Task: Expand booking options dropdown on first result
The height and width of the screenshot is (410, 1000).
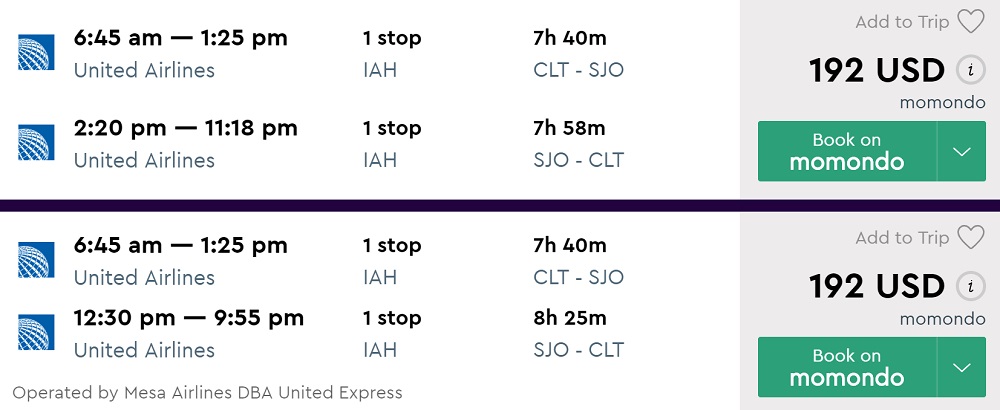Action: pos(961,151)
